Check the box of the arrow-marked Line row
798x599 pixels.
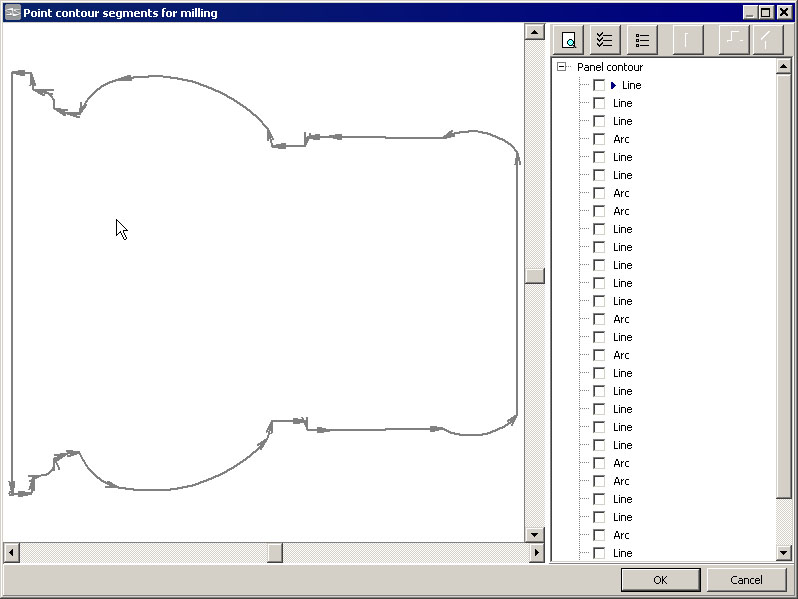(x=599, y=85)
